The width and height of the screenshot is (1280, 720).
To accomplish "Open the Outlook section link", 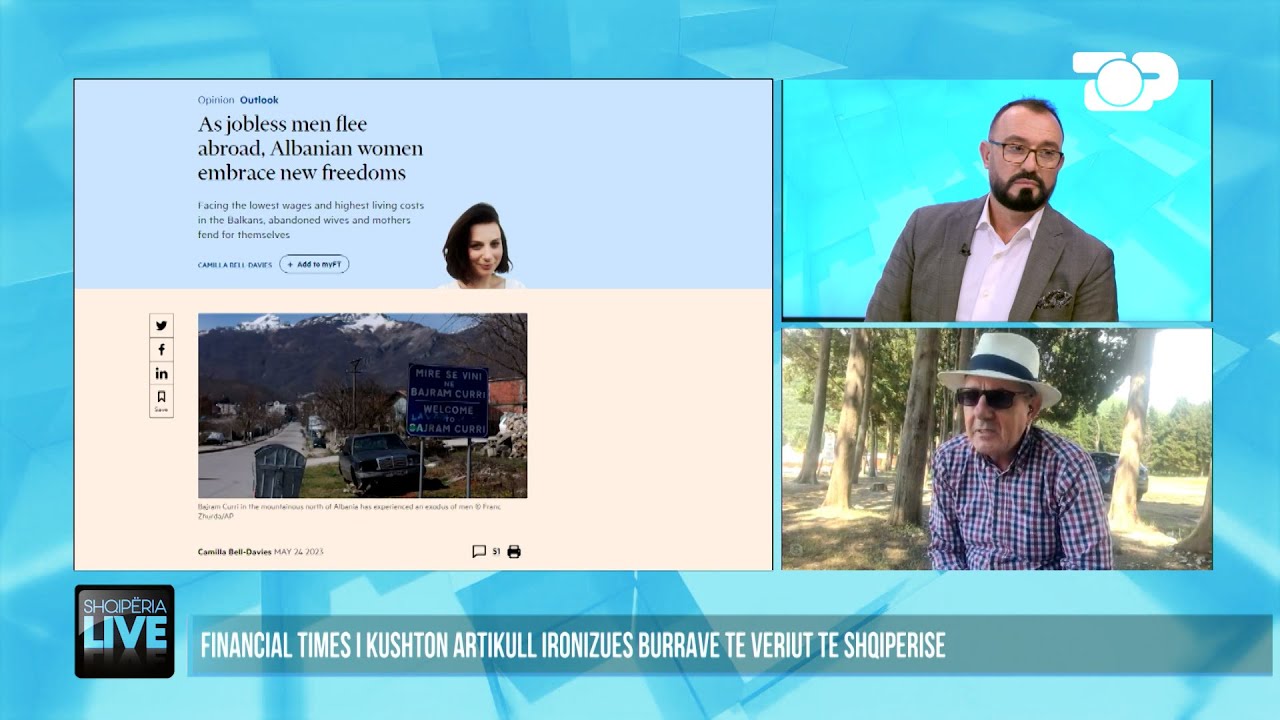I will pyautogui.click(x=259, y=100).
